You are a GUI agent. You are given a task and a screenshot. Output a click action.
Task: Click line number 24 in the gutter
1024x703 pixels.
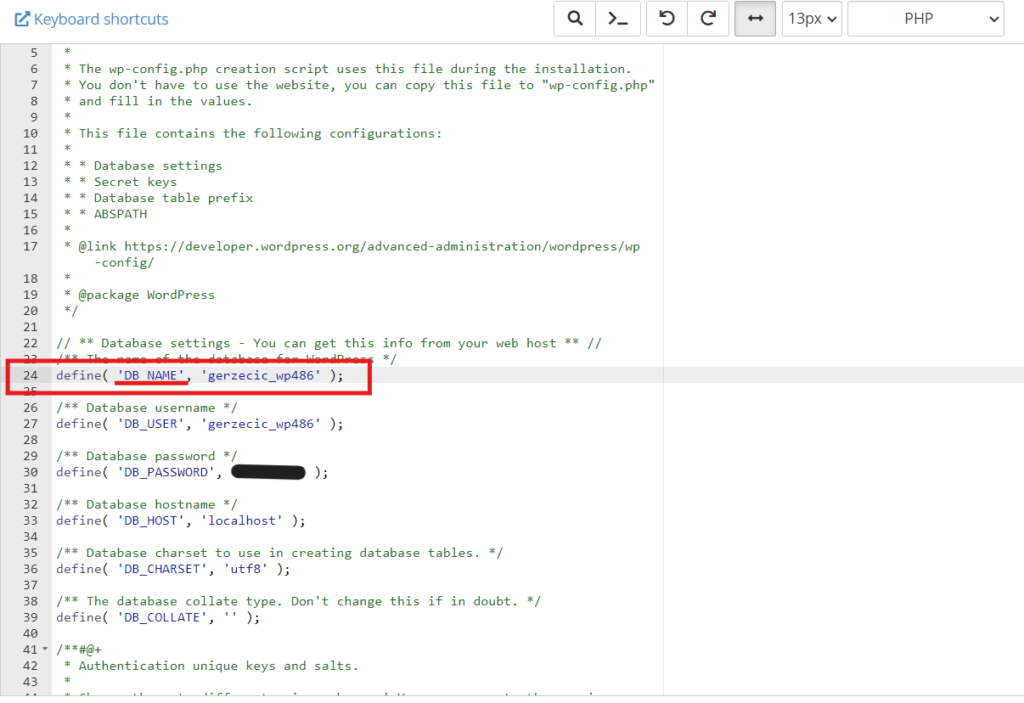pyautogui.click(x=30, y=375)
